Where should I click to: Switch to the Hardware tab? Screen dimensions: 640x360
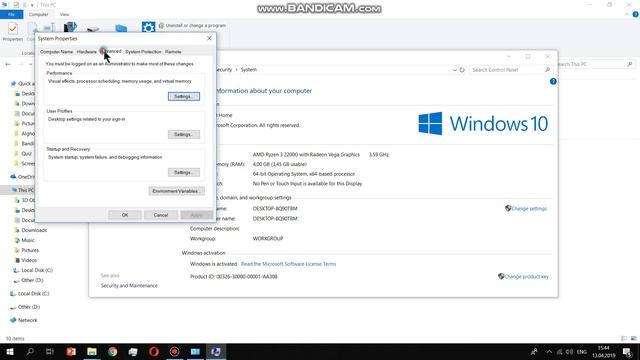87,52
